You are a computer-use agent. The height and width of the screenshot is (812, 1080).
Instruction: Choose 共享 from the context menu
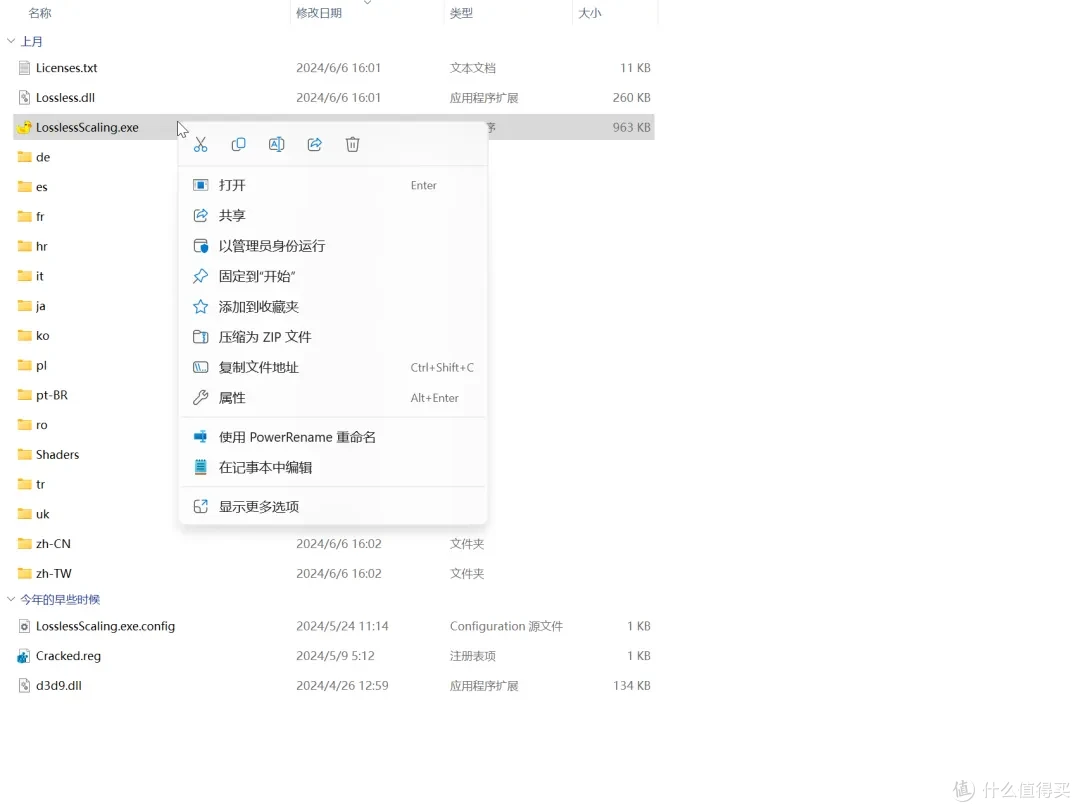coord(333,216)
